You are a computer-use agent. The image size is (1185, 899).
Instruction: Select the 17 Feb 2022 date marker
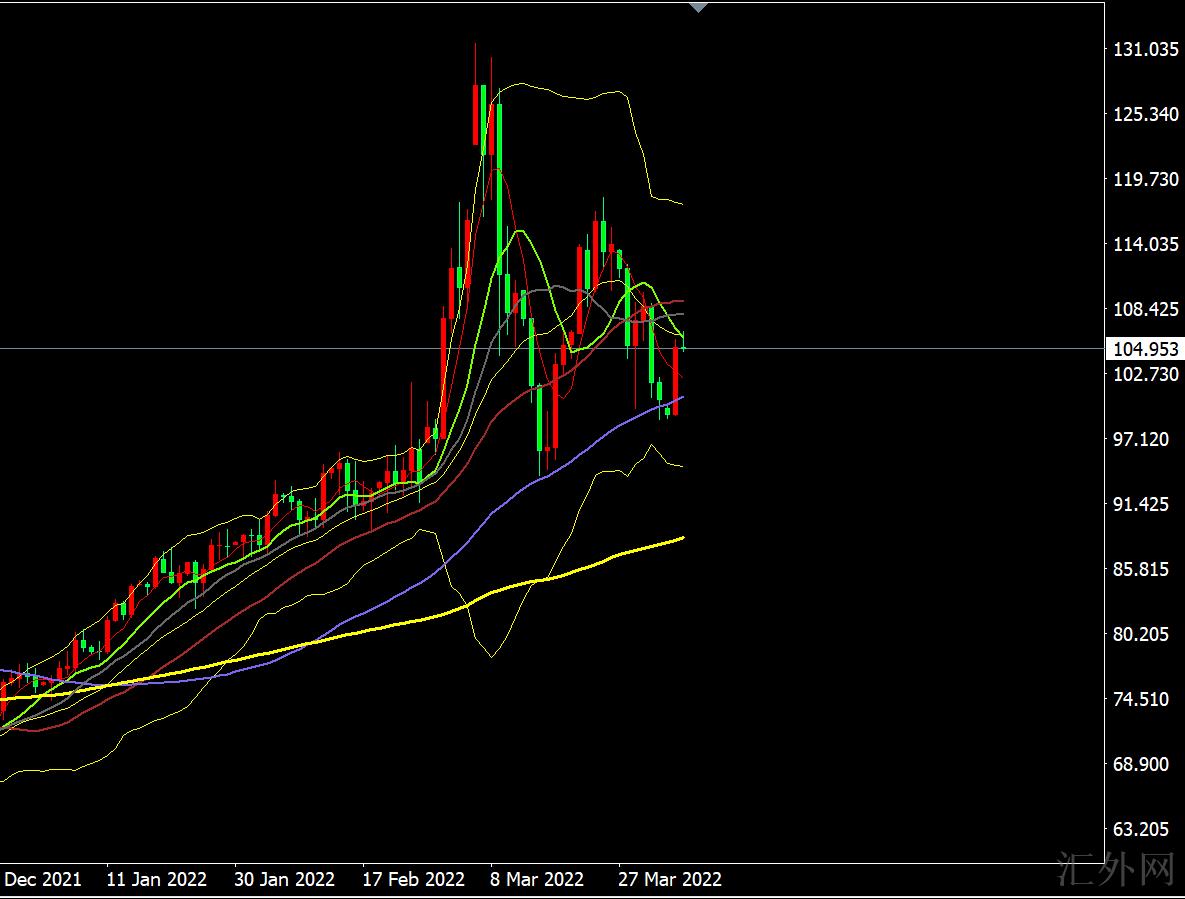(413, 880)
